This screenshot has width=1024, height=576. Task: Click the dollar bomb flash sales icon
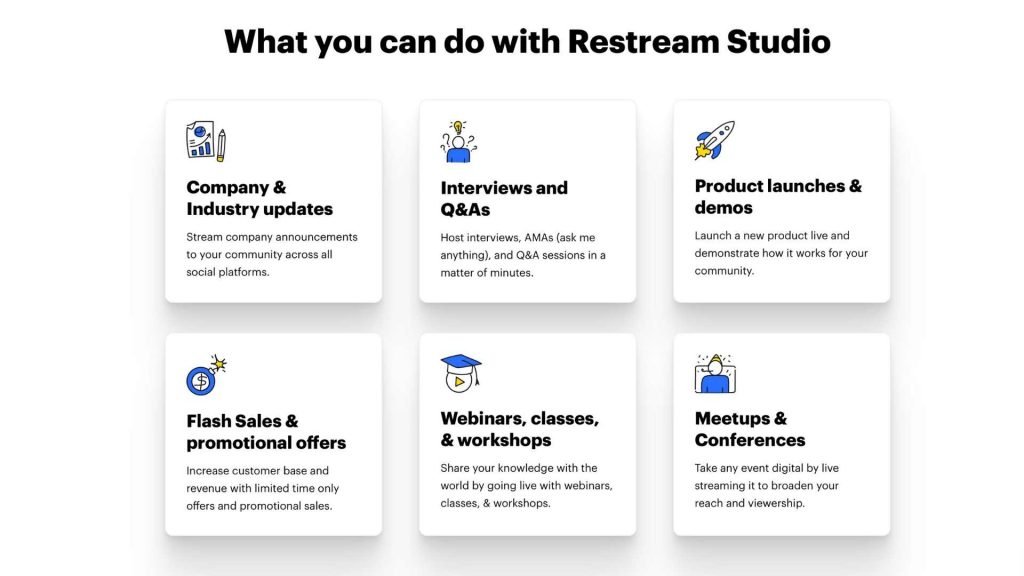206,375
